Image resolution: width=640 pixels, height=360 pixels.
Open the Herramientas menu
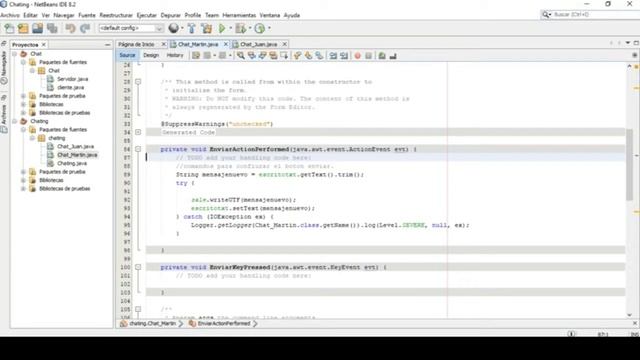(x=239, y=15)
